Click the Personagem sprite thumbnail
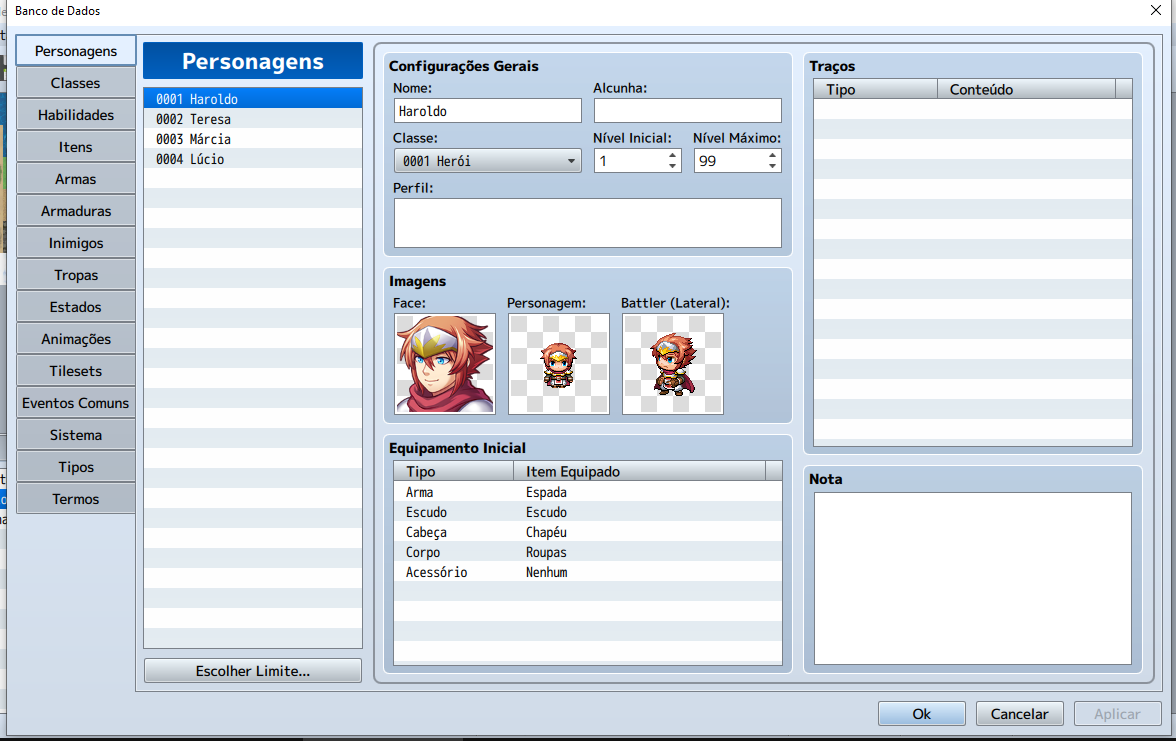Image resolution: width=1176 pixels, height=741 pixels. (x=558, y=363)
